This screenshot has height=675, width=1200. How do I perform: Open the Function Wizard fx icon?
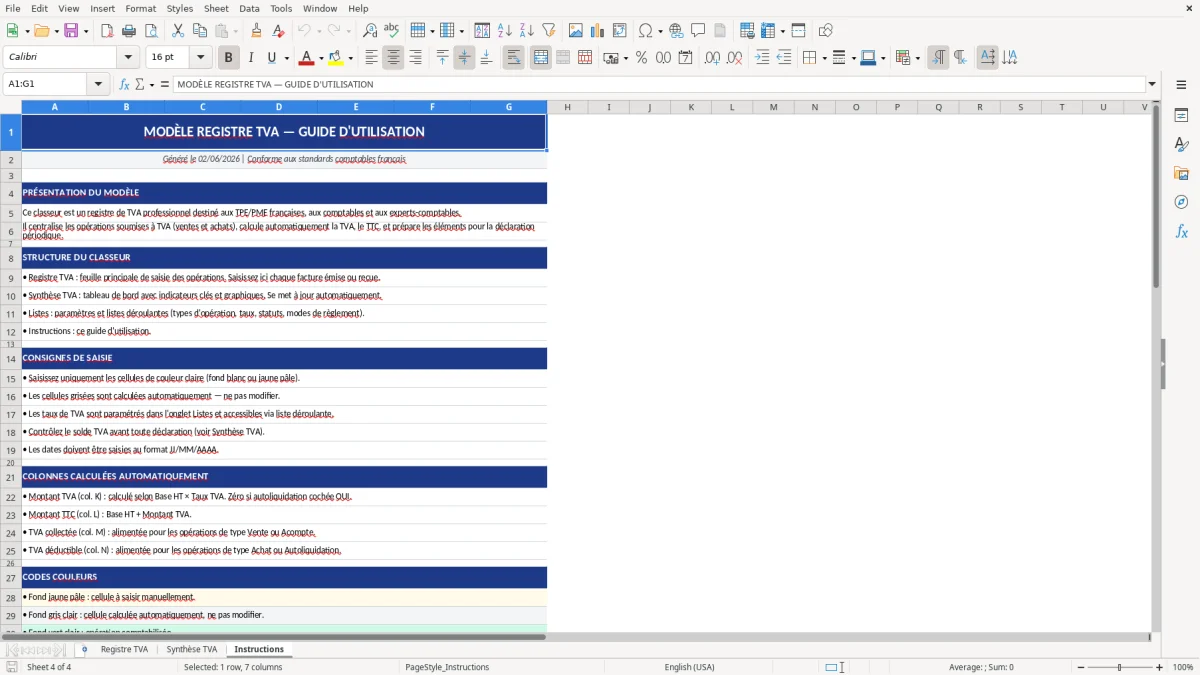[124, 84]
